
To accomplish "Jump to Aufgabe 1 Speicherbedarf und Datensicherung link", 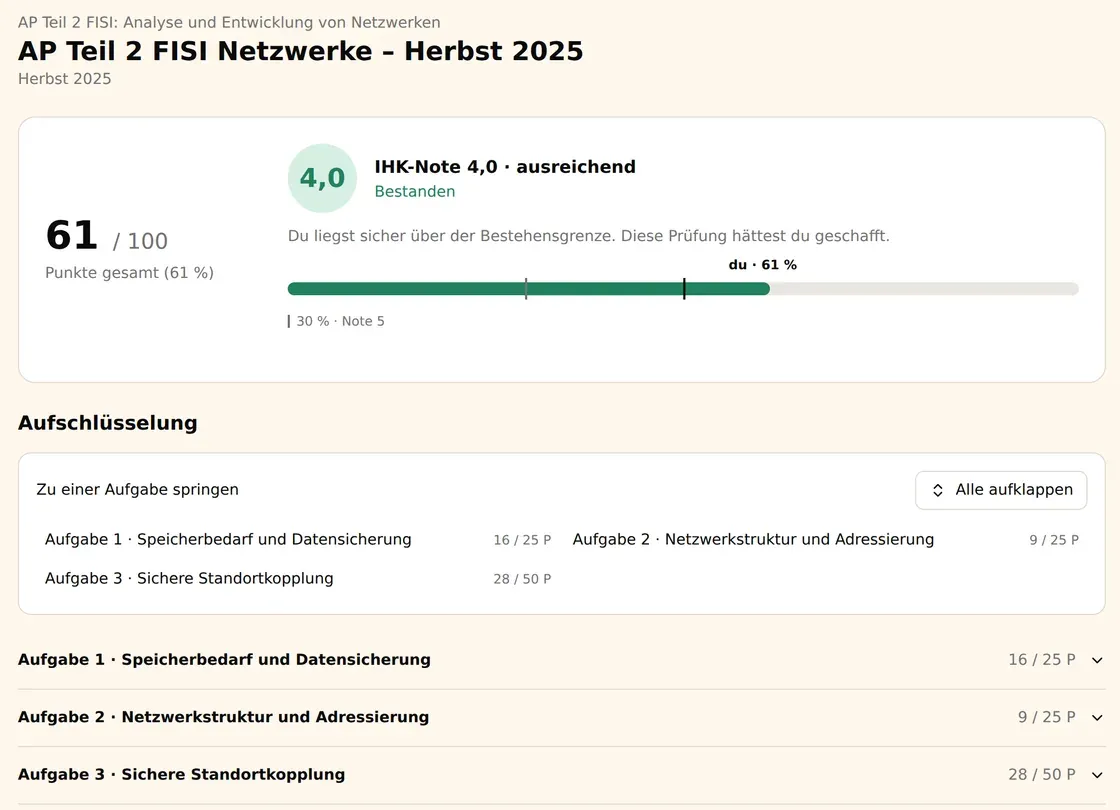I will [x=298, y=540].
